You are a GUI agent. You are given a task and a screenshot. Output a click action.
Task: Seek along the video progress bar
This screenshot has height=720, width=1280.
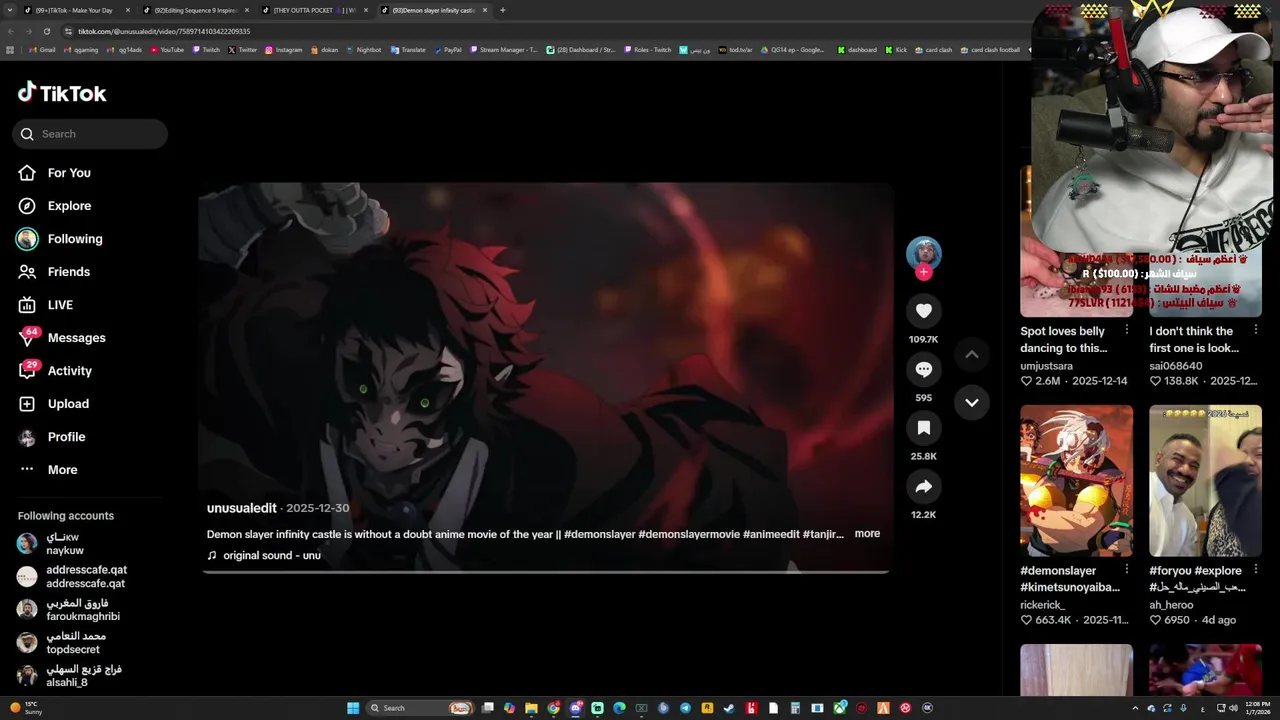pos(545,572)
